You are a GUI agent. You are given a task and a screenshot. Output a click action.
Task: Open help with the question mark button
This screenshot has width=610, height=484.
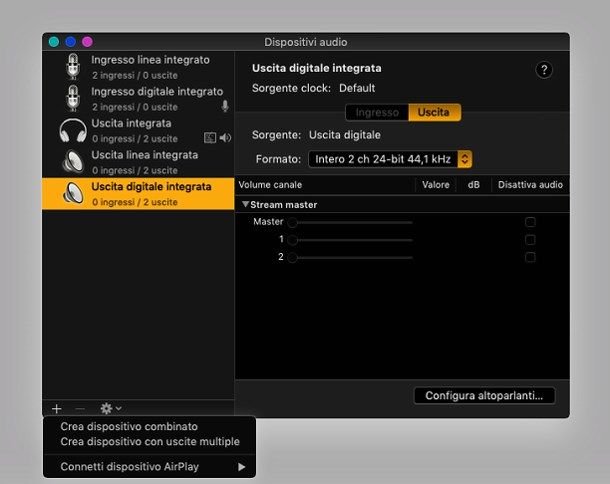tap(544, 70)
